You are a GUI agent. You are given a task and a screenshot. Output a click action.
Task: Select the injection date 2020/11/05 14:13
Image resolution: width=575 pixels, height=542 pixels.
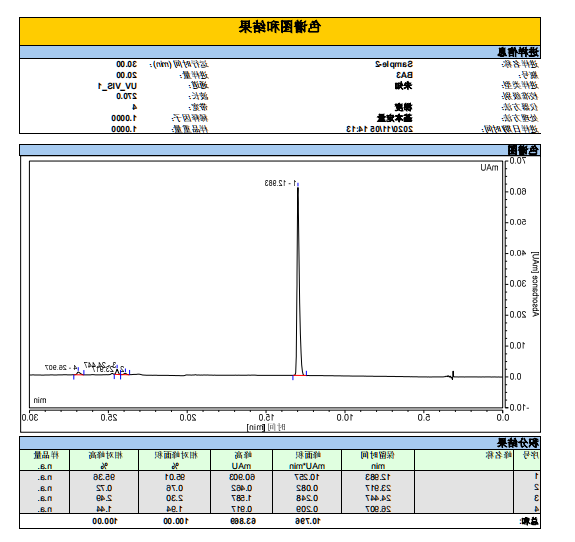[380, 129]
